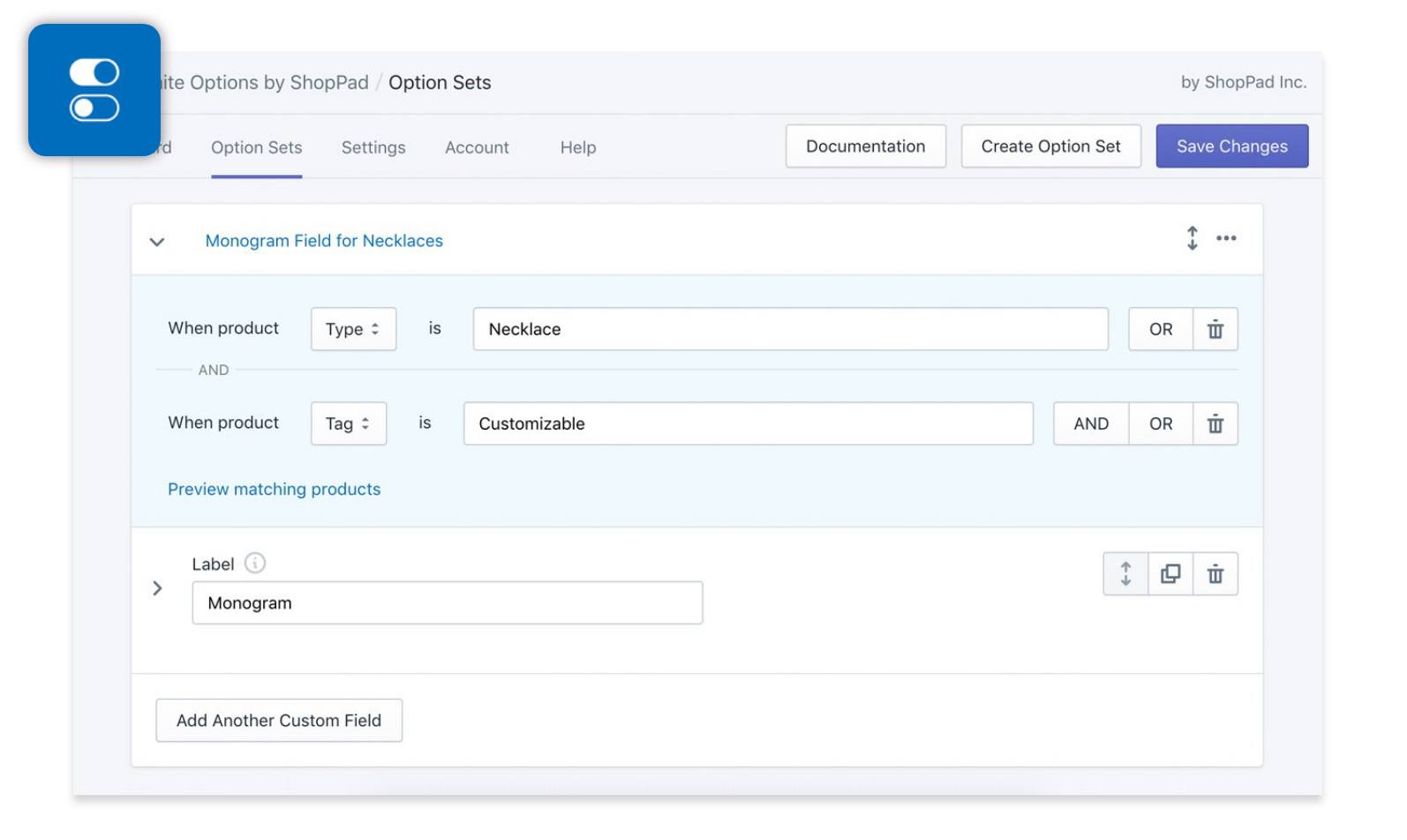Expand the Monogram label field details
This screenshot has width=1407, height=840.
(157, 588)
